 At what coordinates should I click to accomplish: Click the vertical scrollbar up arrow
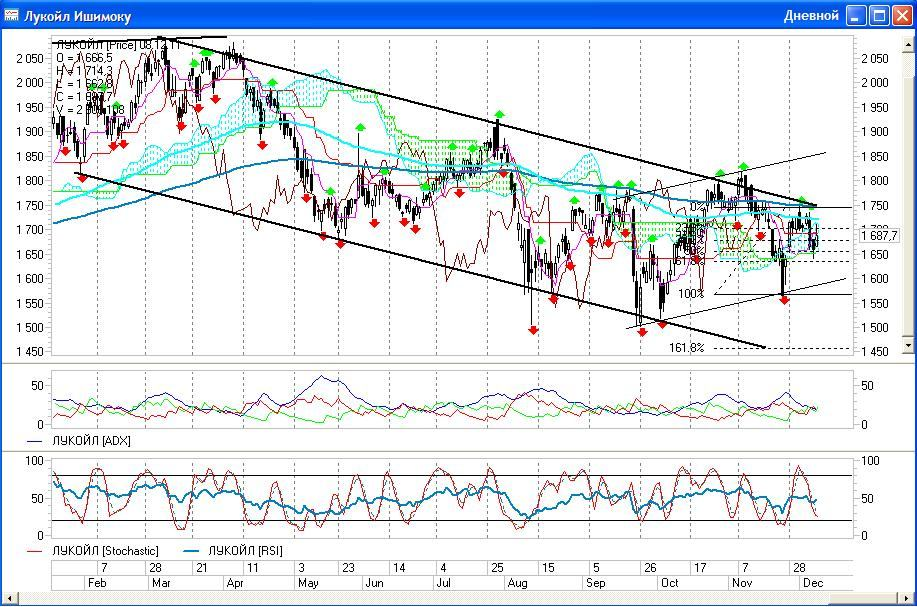pos(908,44)
